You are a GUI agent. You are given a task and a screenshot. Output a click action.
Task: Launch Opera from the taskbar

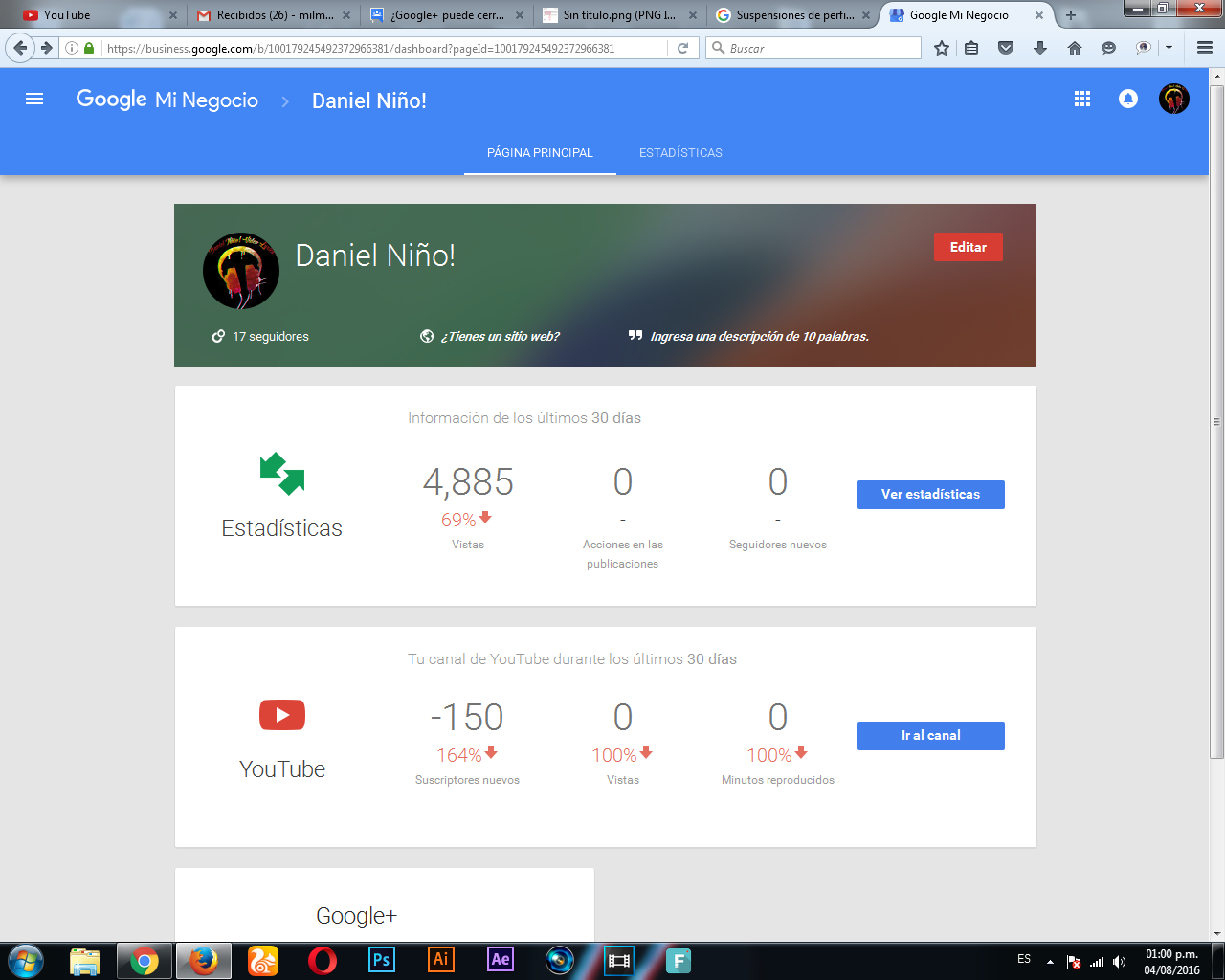click(x=323, y=961)
